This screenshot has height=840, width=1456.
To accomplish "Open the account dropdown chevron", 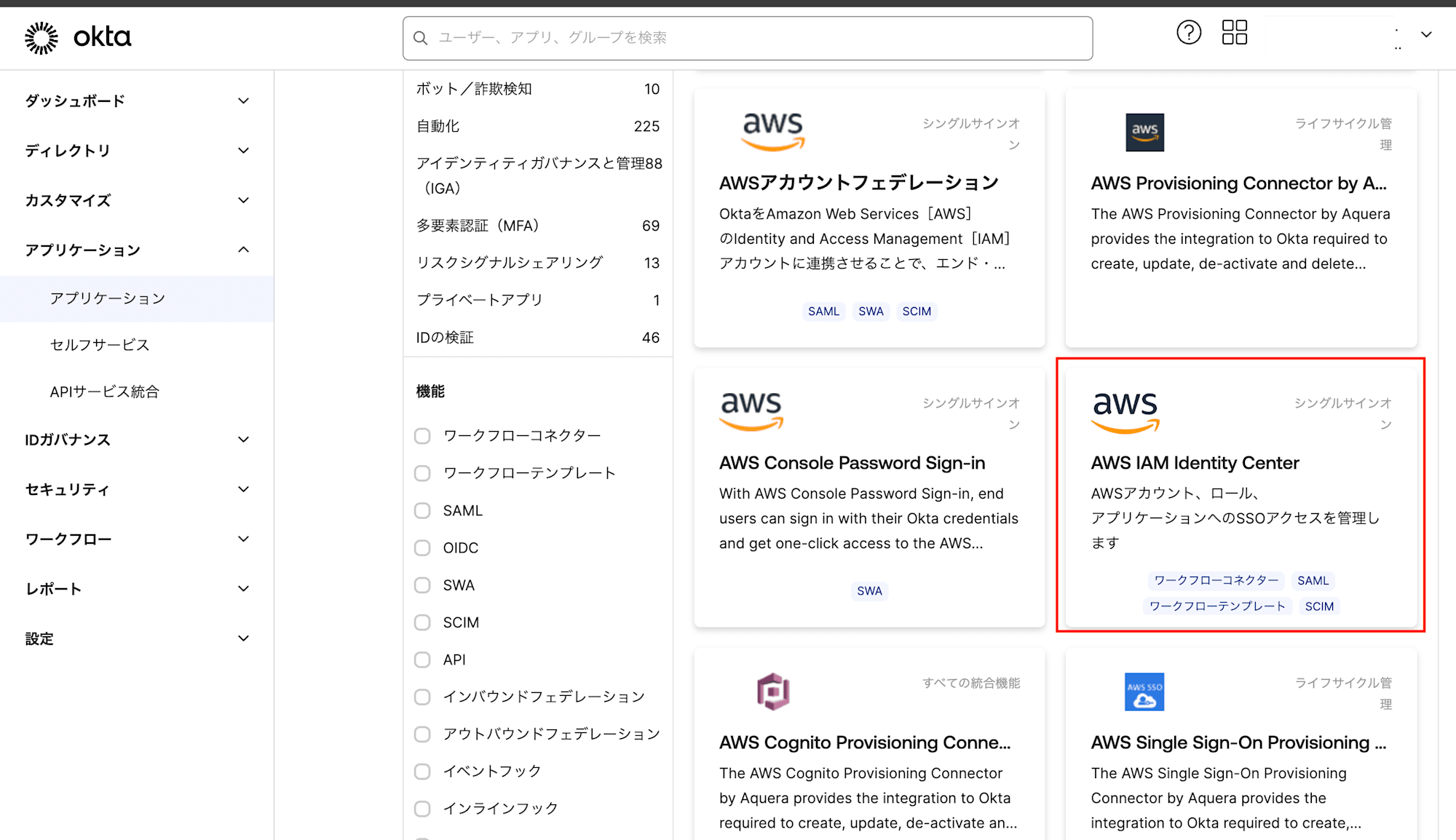I will pos(1426,35).
